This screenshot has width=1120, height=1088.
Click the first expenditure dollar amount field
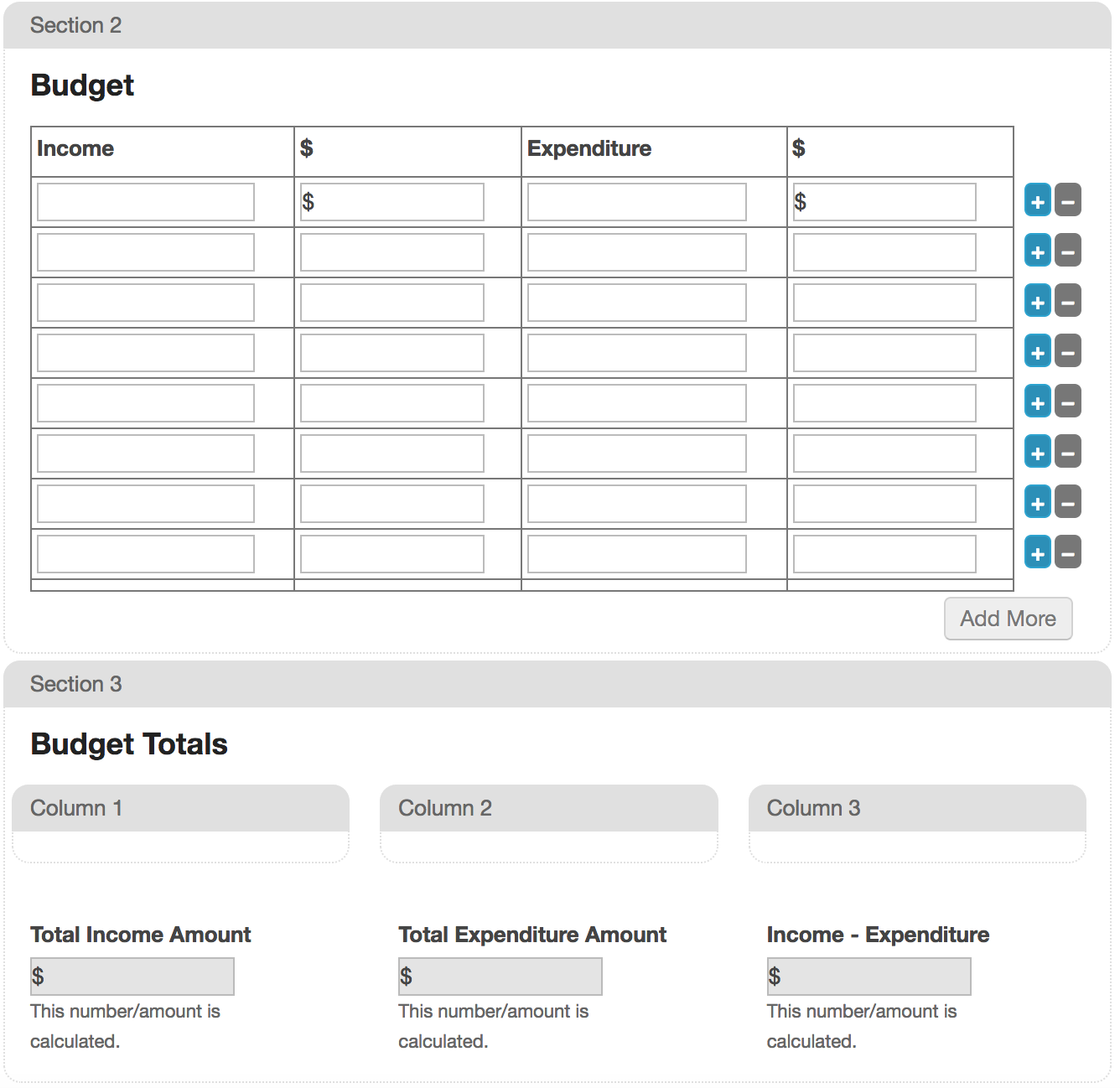(x=884, y=202)
